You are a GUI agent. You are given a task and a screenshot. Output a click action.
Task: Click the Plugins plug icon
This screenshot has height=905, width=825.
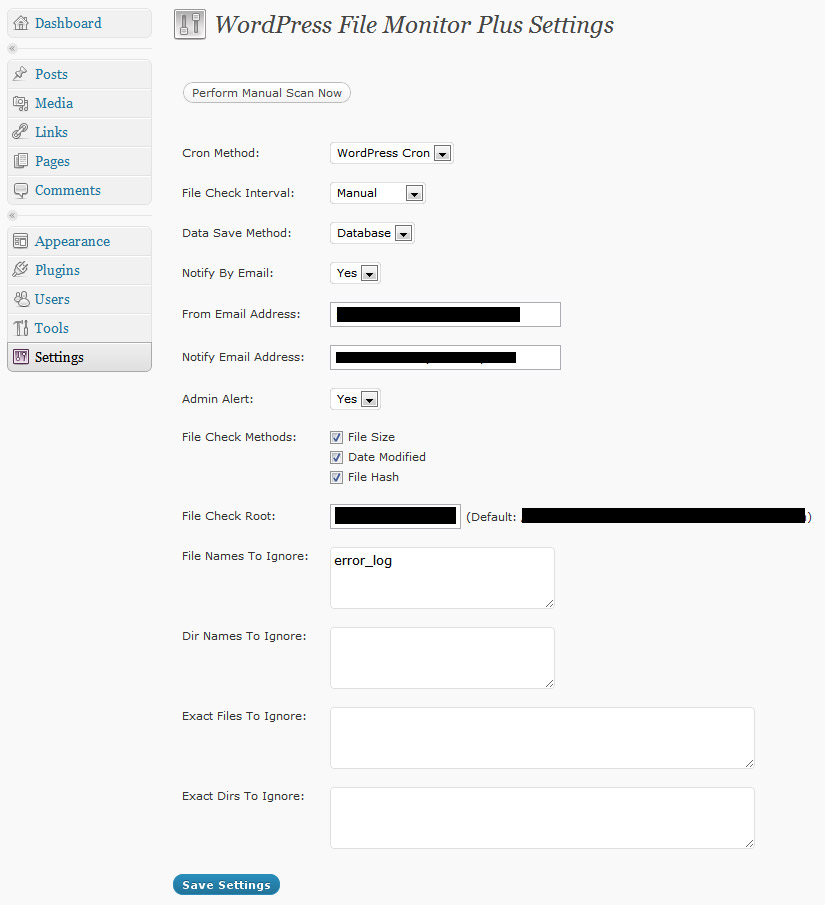click(21, 270)
